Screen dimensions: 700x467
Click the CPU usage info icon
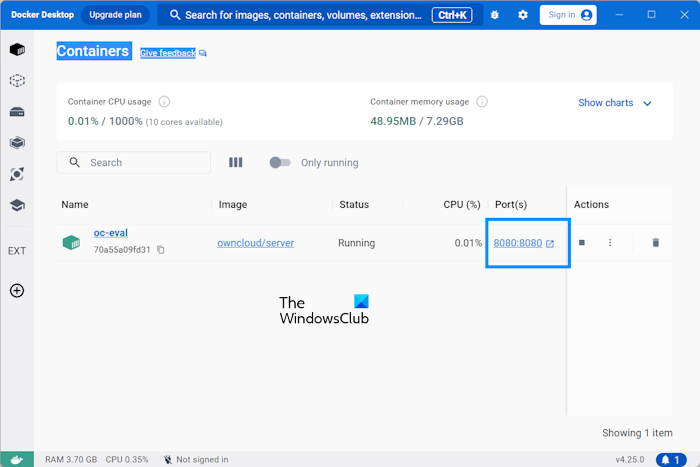pyautogui.click(x=164, y=102)
